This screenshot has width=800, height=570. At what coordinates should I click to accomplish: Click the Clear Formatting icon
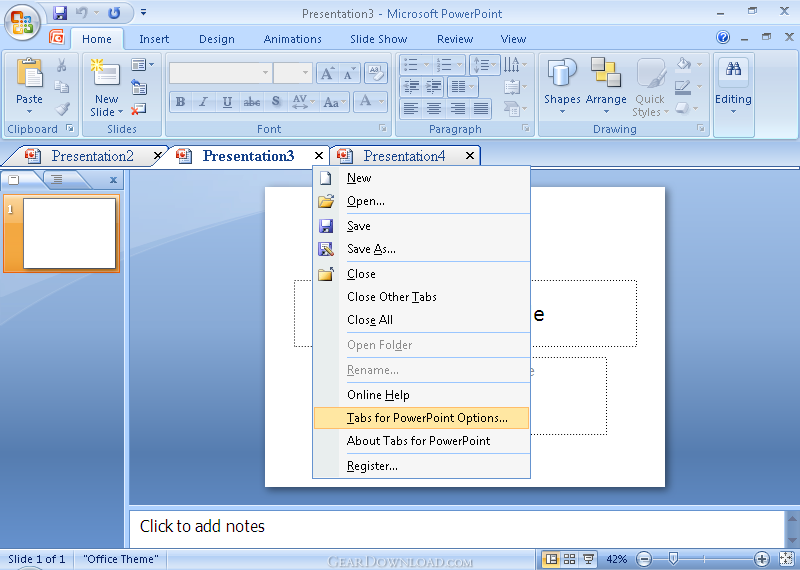pyautogui.click(x=376, y=73)
